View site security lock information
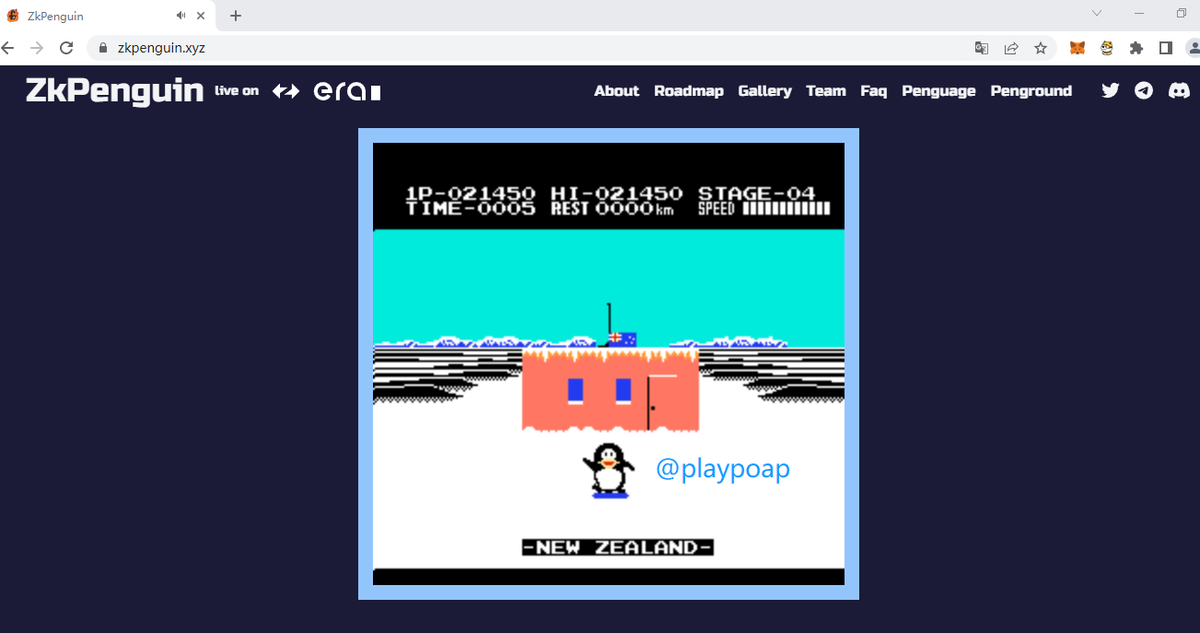1200x633 pixels. (103, 47)
